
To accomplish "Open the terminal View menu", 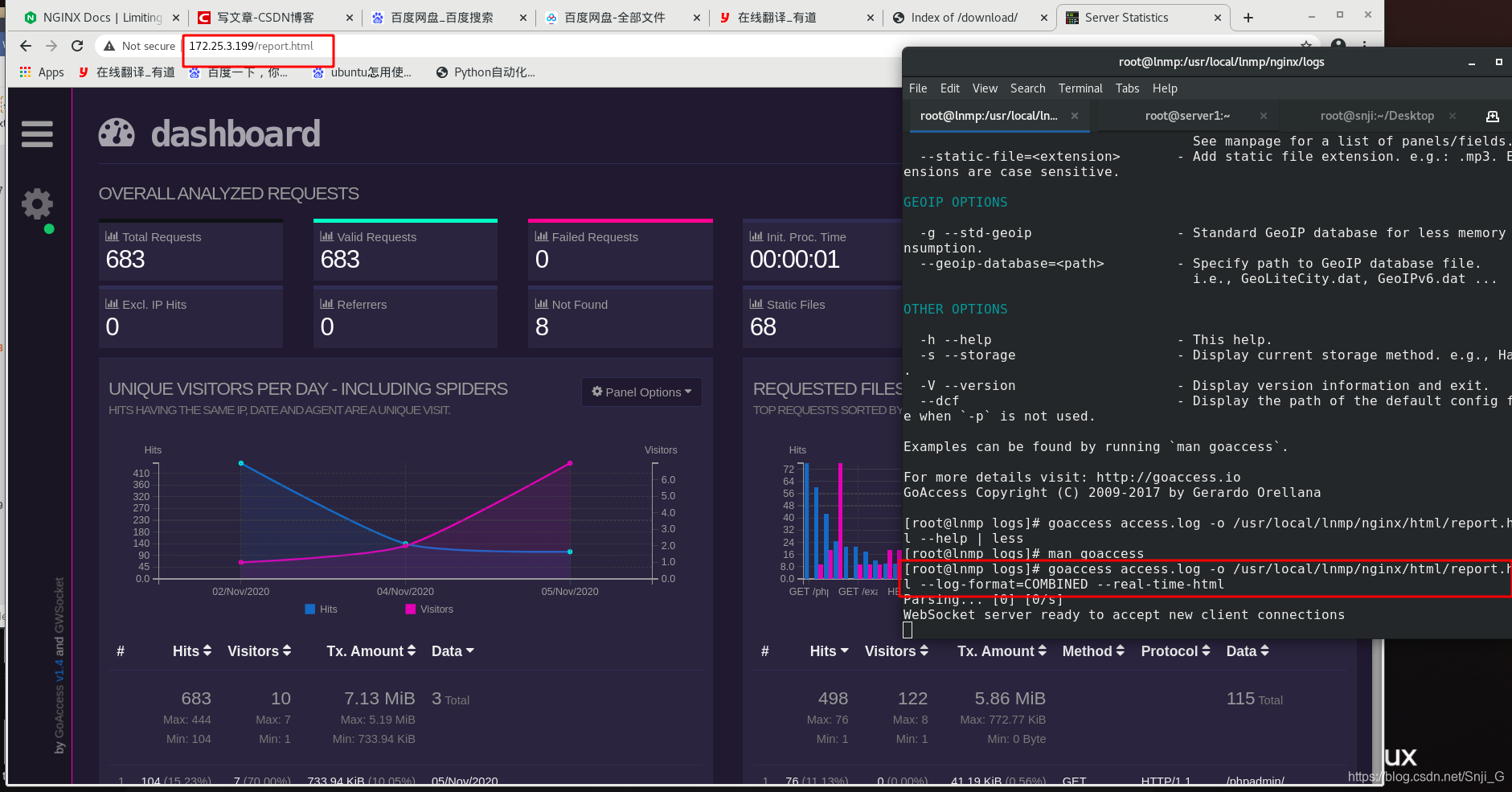I will click(x=985, y=88).
